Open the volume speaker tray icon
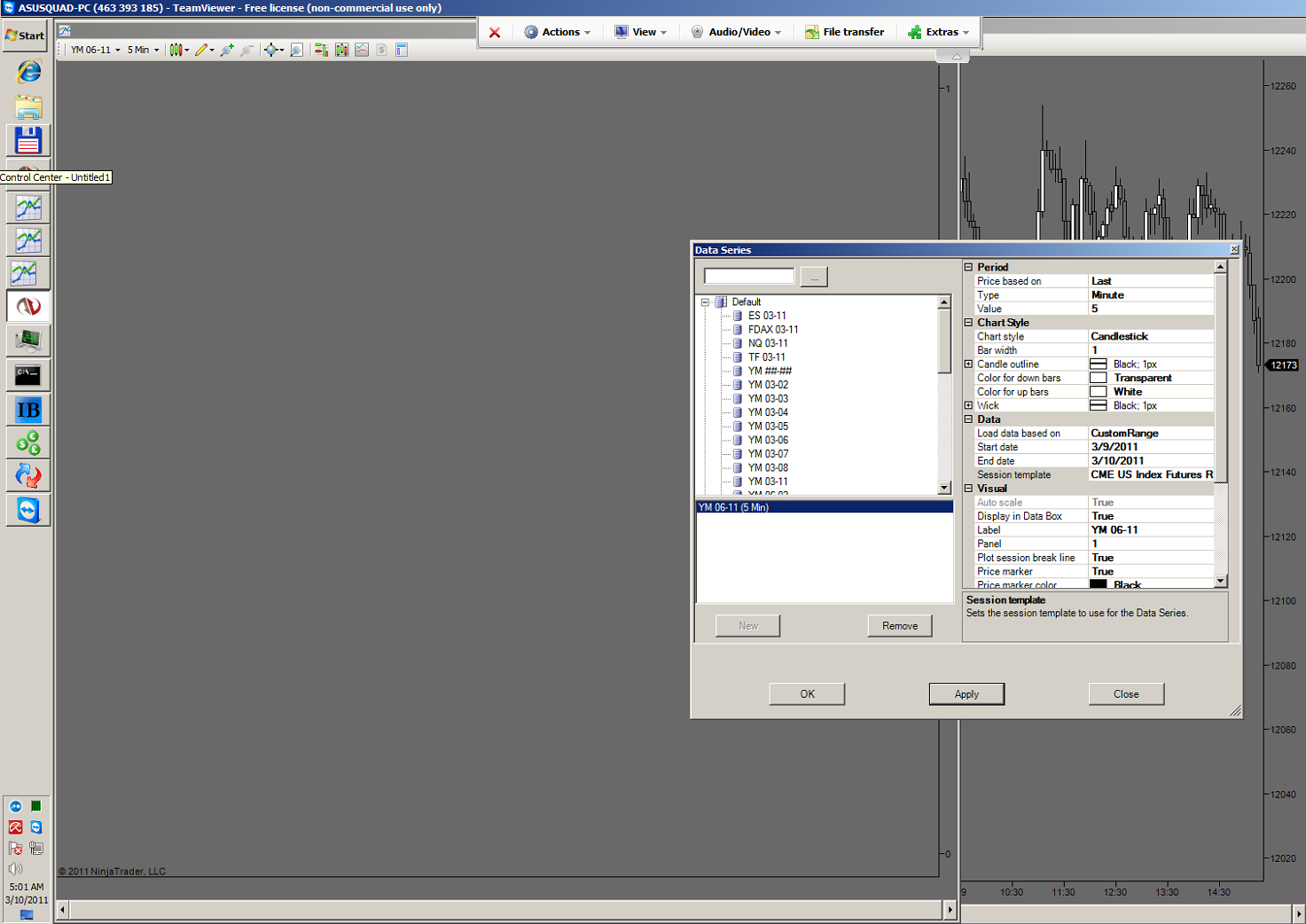This screenshot has width=1306, height=924. pyautogui.click(x=16, y=869)
